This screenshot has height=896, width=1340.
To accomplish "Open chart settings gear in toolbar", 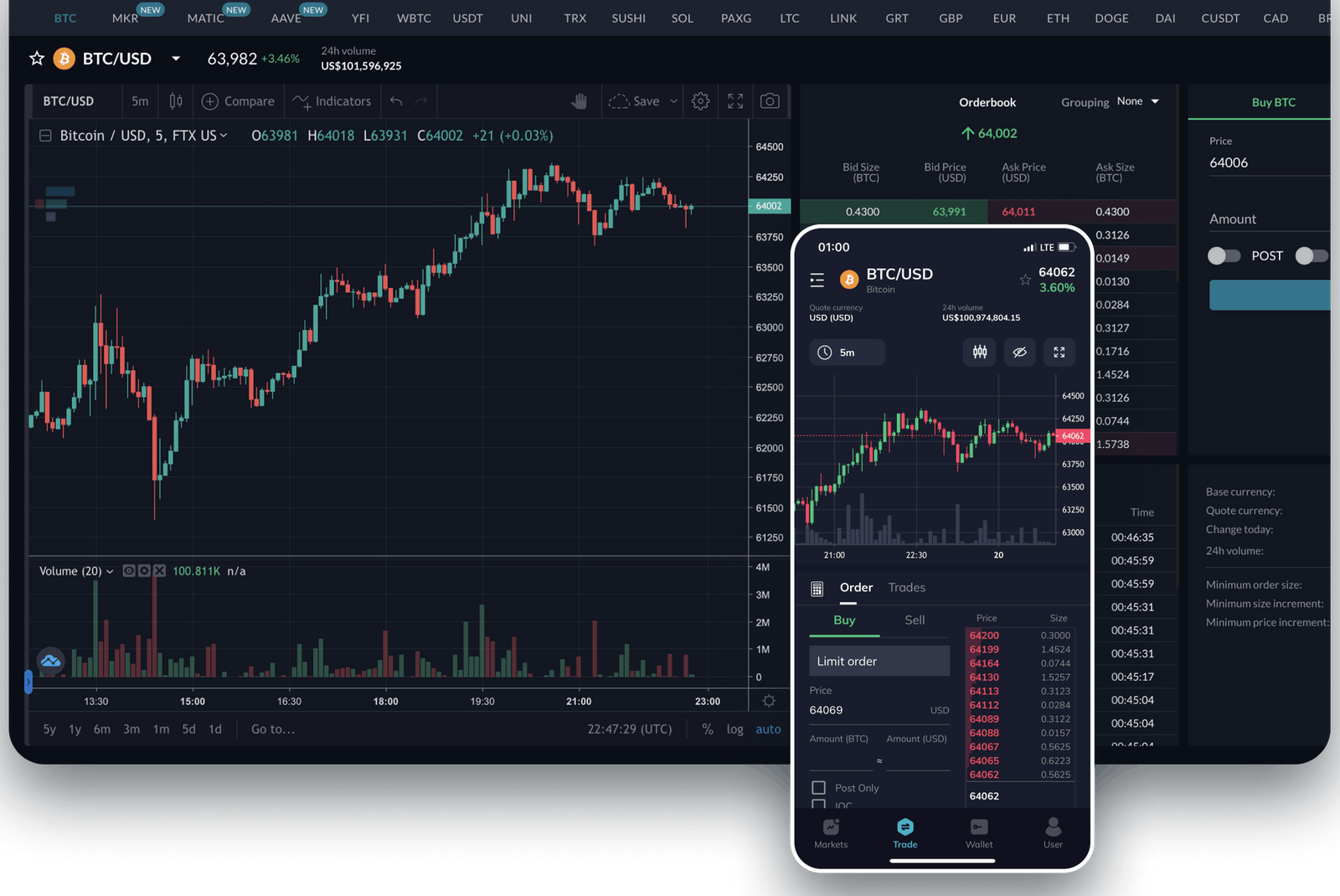I will 701,101.
